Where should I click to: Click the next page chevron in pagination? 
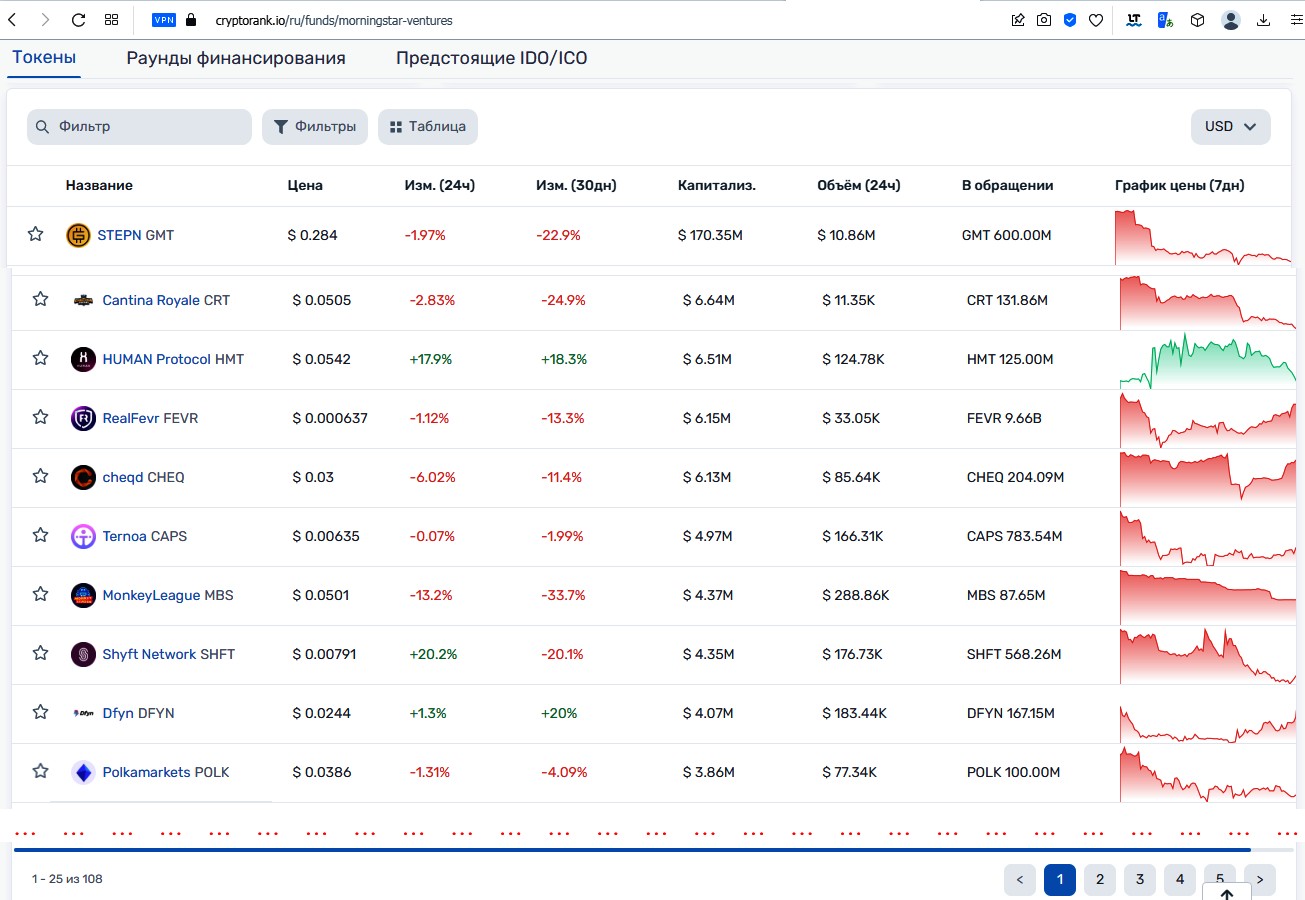[x=1260, y=879]
